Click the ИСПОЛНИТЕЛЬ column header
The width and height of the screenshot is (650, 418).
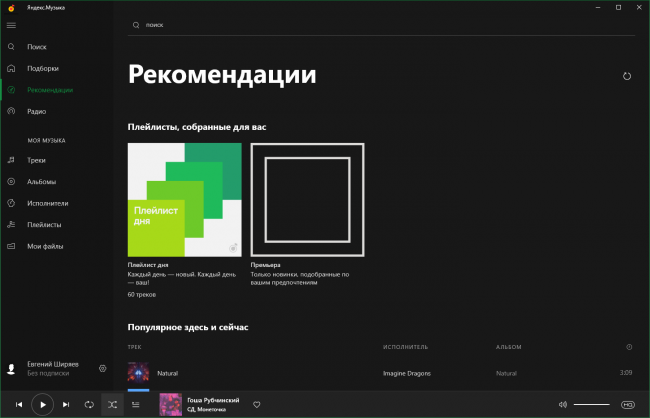(405, 347)
